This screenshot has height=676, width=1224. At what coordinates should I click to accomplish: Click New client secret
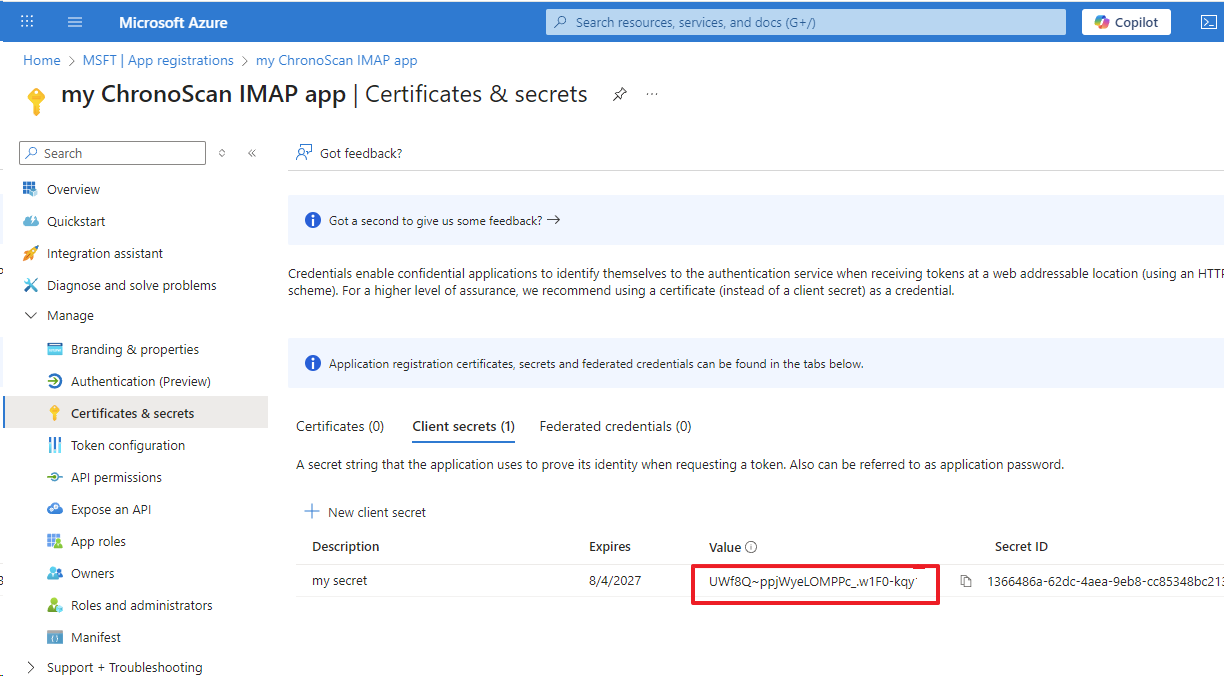click(365, 512)
